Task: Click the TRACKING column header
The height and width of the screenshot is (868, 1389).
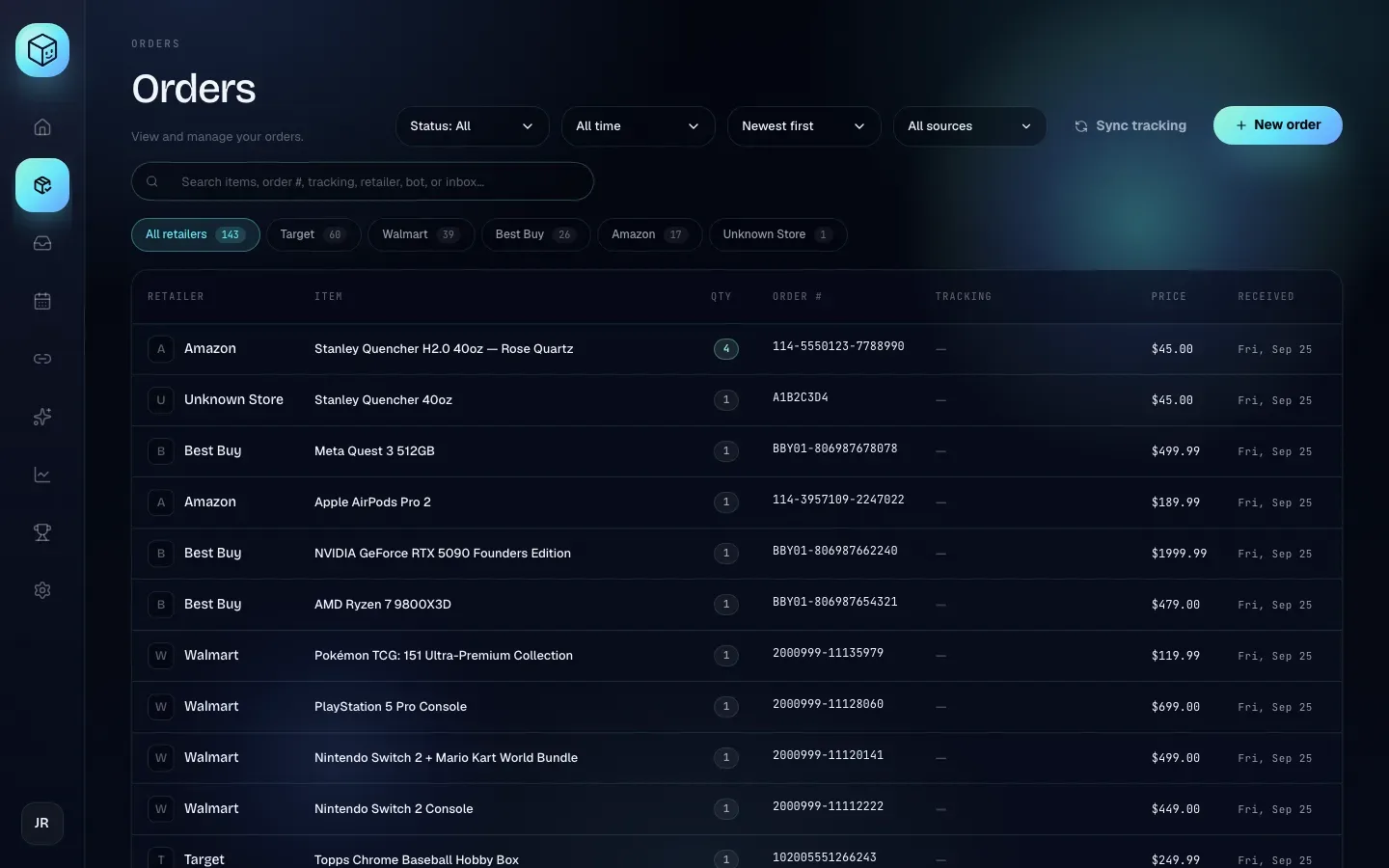Action: point(964,297)
